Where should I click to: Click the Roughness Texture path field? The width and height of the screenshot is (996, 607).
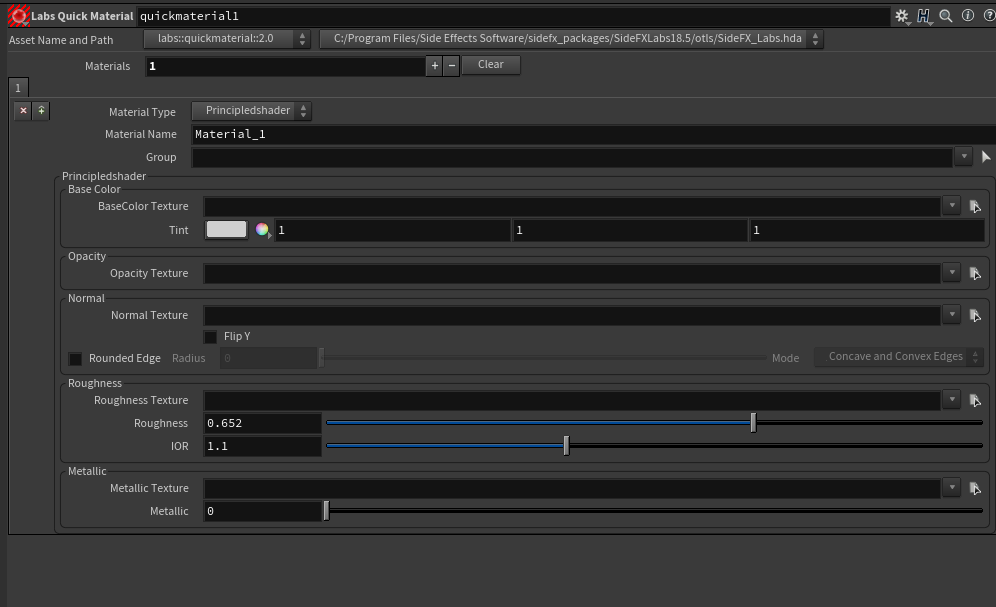tap(572, 401)
